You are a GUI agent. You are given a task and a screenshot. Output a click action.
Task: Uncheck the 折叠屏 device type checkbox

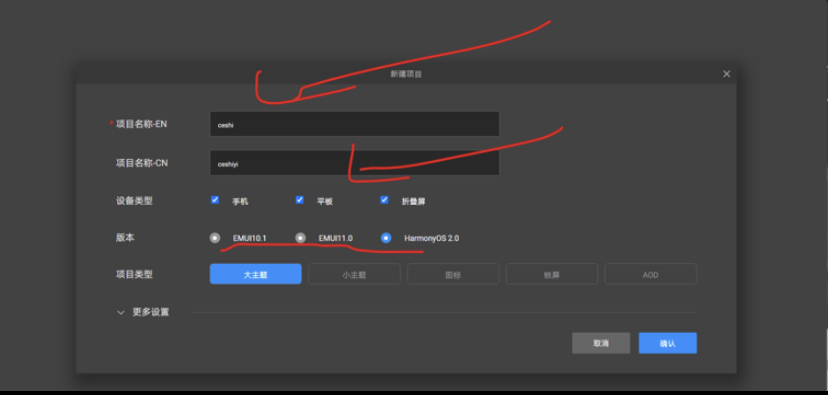pos(384,200)
